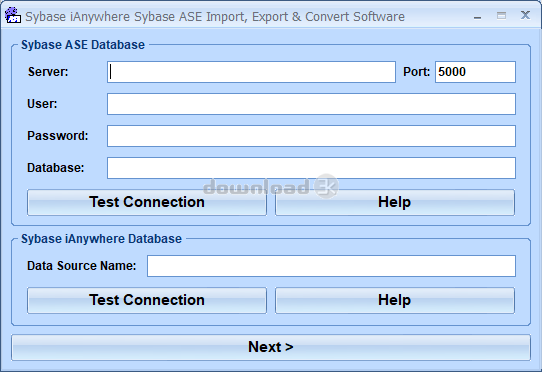Test Connection for Sybase ASE Database
Image resolution: width=542 pixels, height=372 pixels.
click(147, 202)
